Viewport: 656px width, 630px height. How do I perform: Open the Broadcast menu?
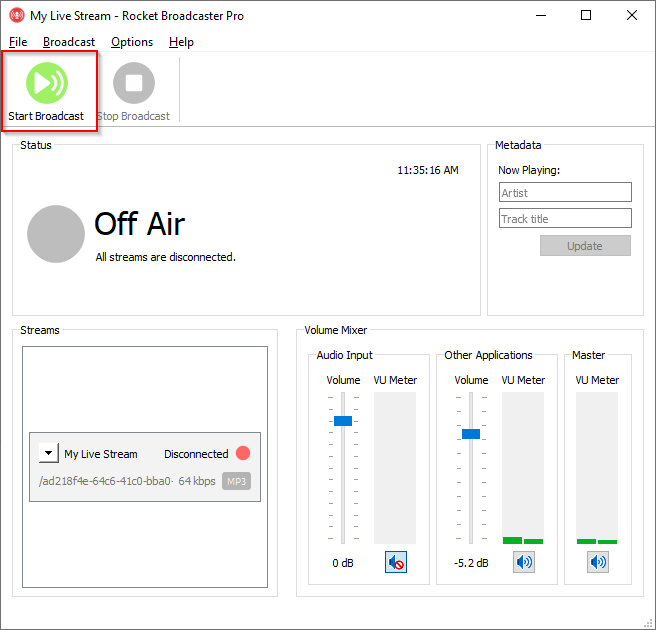point(69,42)
